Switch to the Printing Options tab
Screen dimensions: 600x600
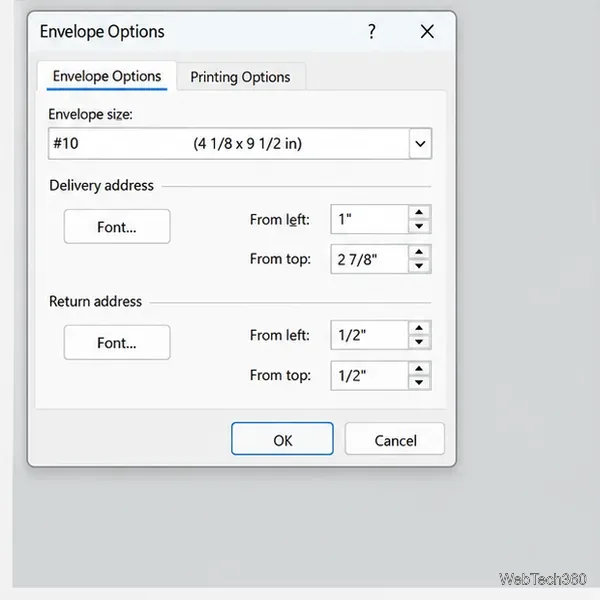(240, 77)
